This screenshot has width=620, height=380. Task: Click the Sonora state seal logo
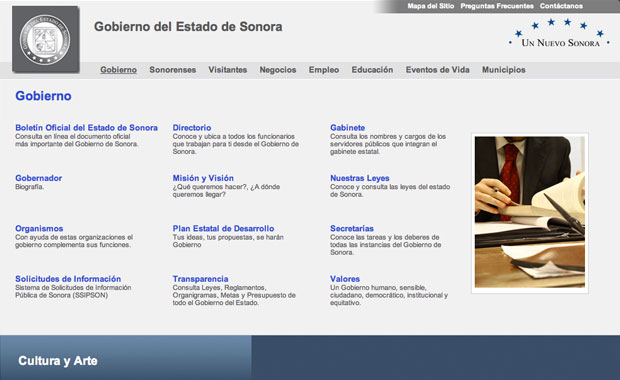tap(45, 40)
